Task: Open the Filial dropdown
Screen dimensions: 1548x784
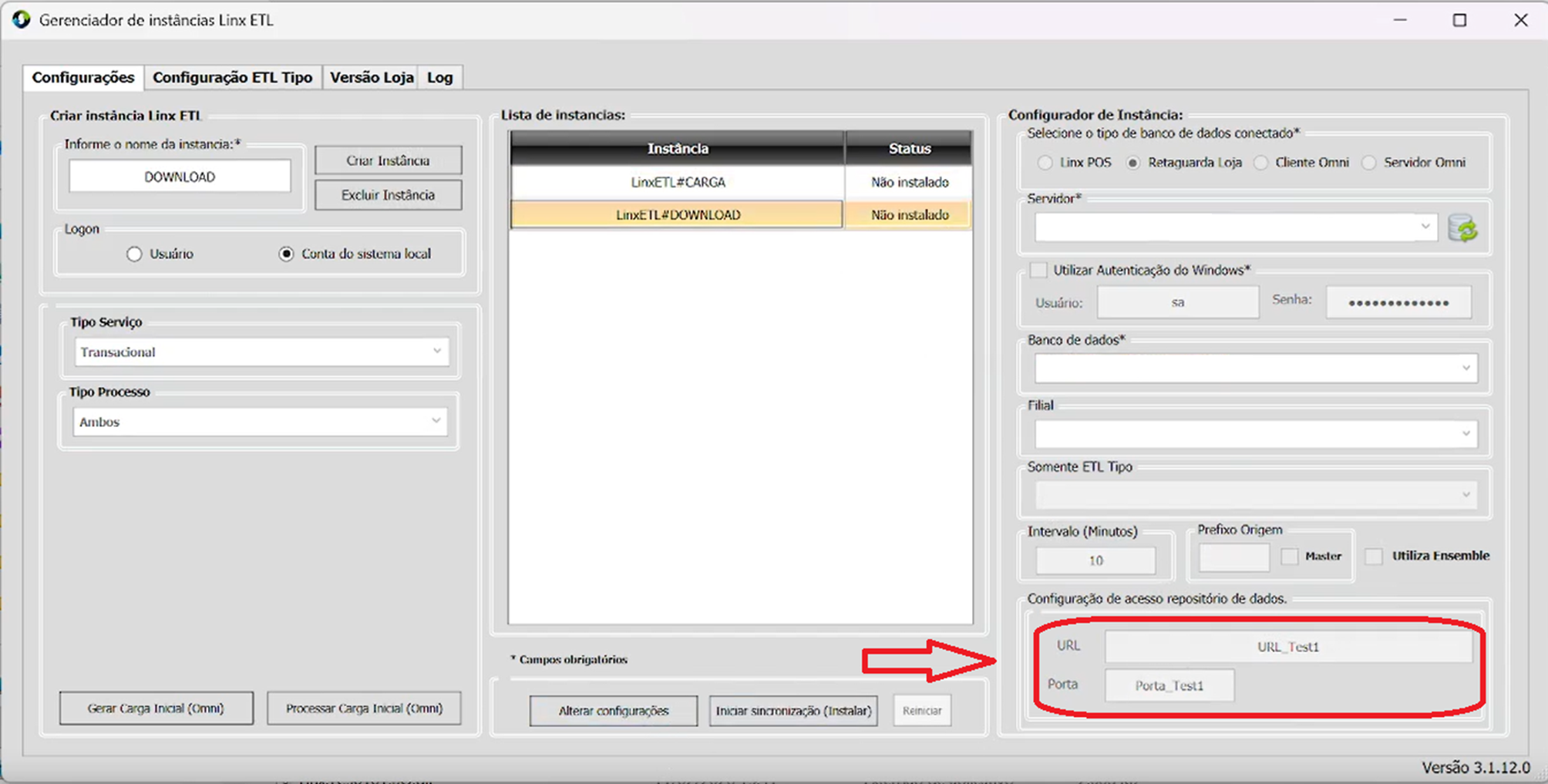Action: pyautogui.click(x=1256, y=434)
